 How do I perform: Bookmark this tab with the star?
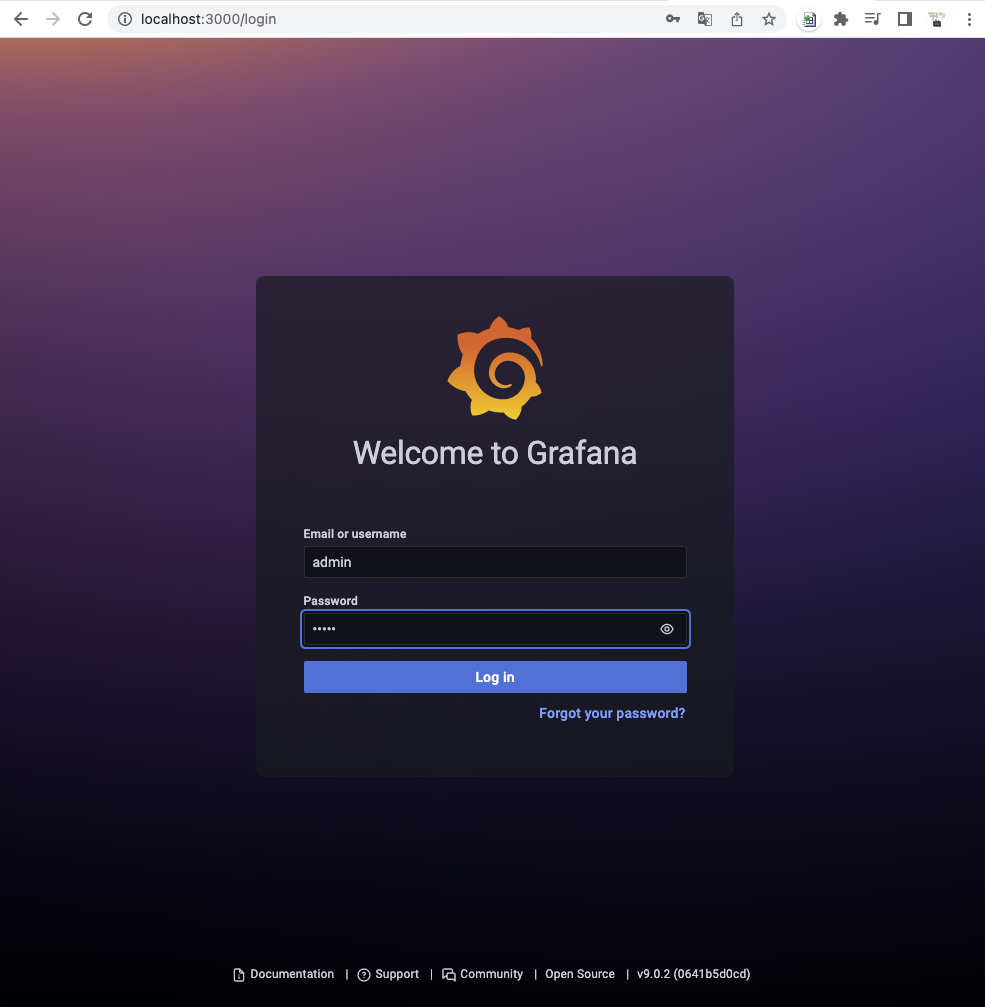coord(769,19)
